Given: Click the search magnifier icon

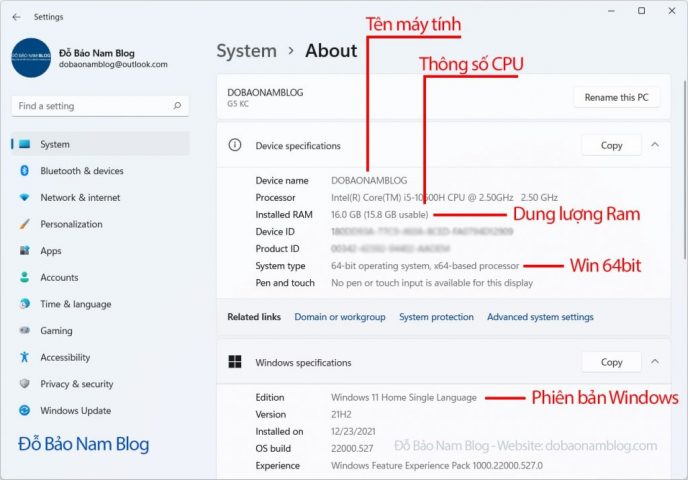Looking at the screenshot, I should click(177, 106).
